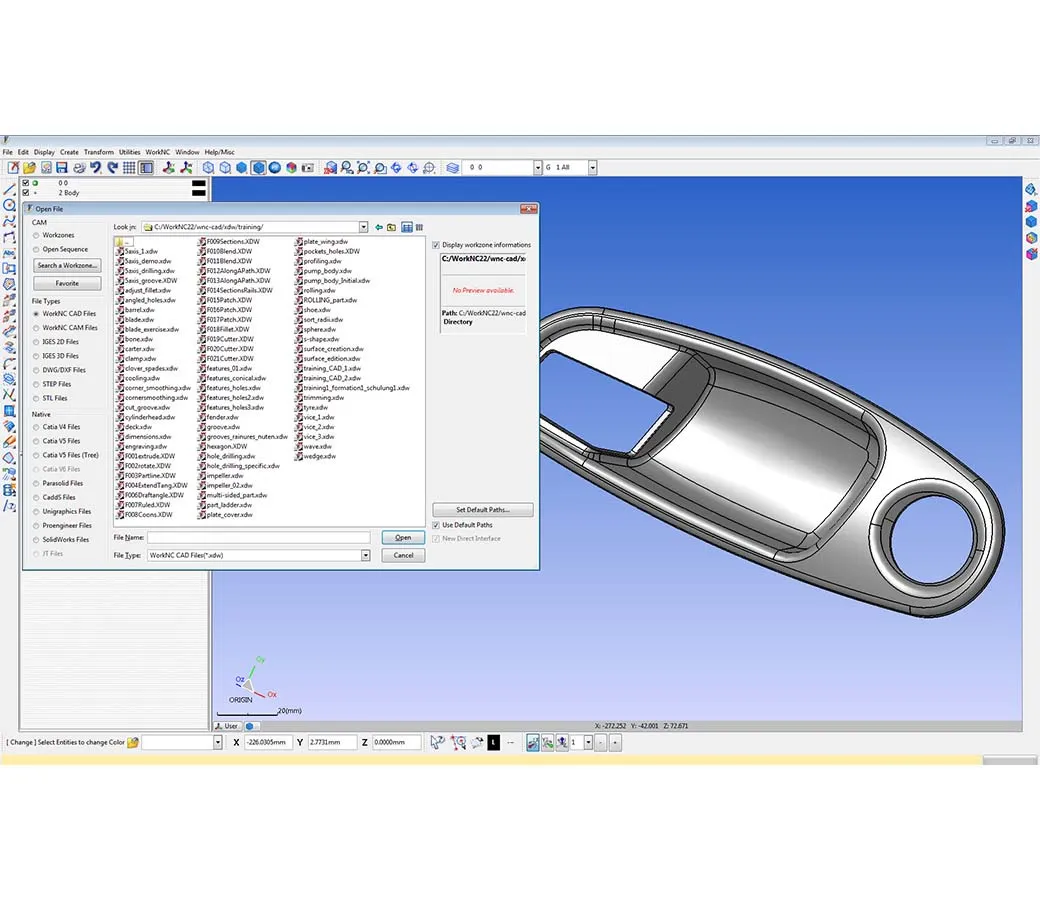This screenshot has height=900, width=1040.
Task: Click the print icon in toolbar
Action: [x=79, y=168]
